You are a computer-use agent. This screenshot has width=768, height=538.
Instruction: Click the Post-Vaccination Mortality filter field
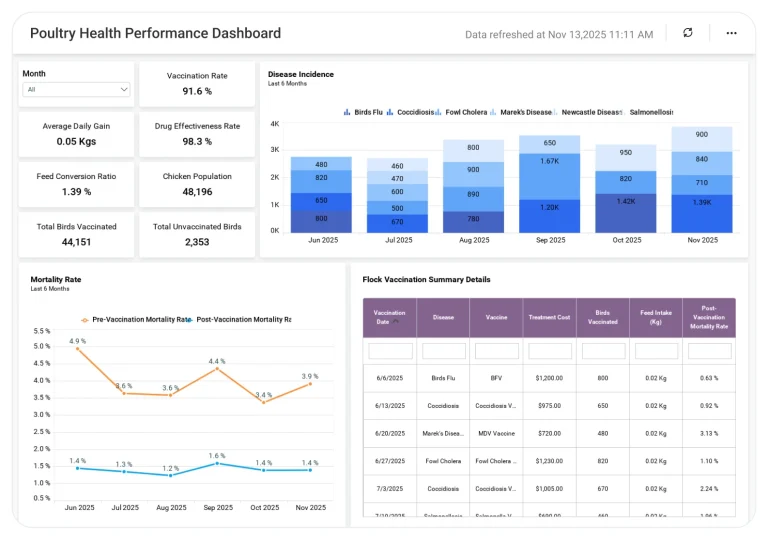pos(710,351)
